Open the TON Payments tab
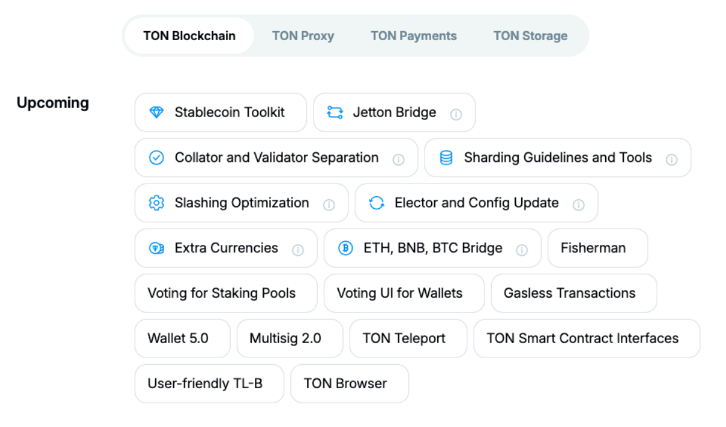 click(413, 36)
